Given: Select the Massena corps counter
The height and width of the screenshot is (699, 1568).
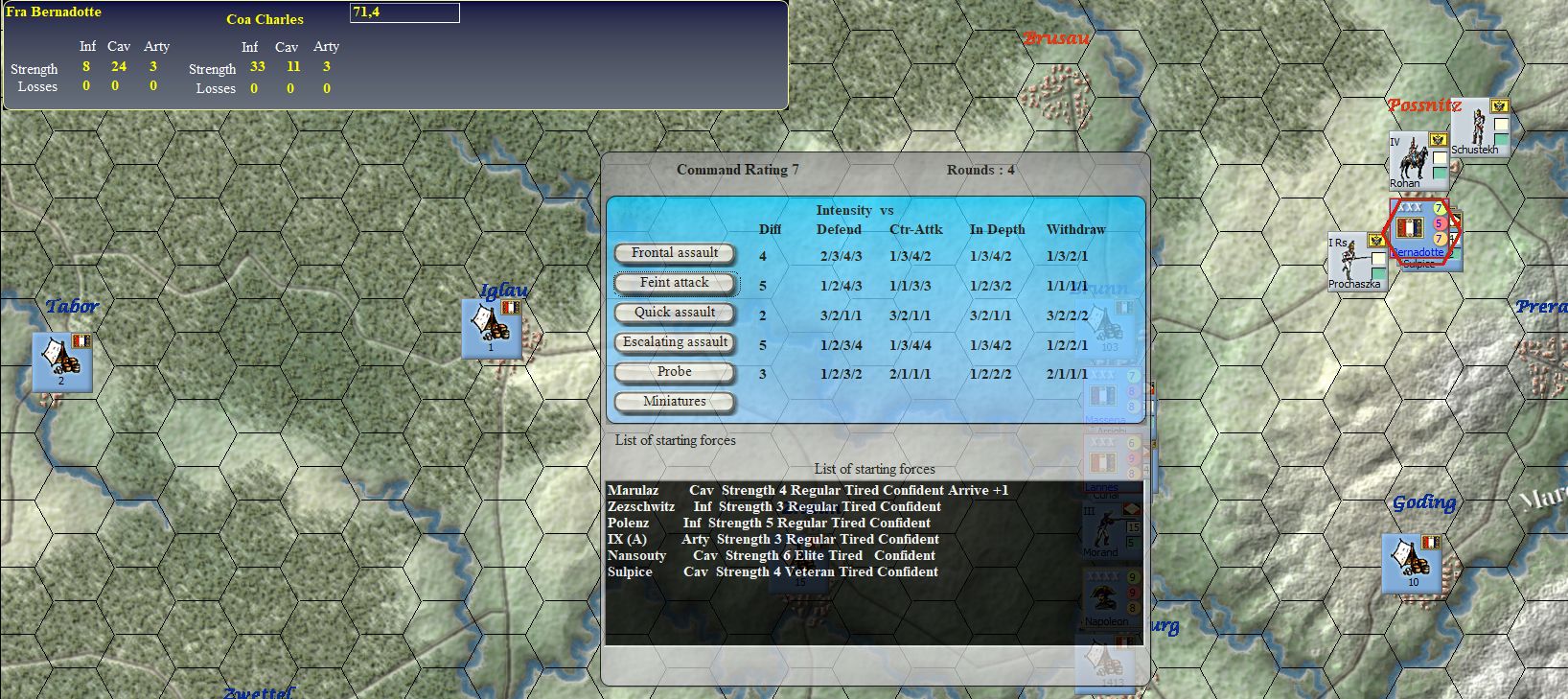Looking at the screenshot, I should pyautogui.click(x=1112, y=395).
